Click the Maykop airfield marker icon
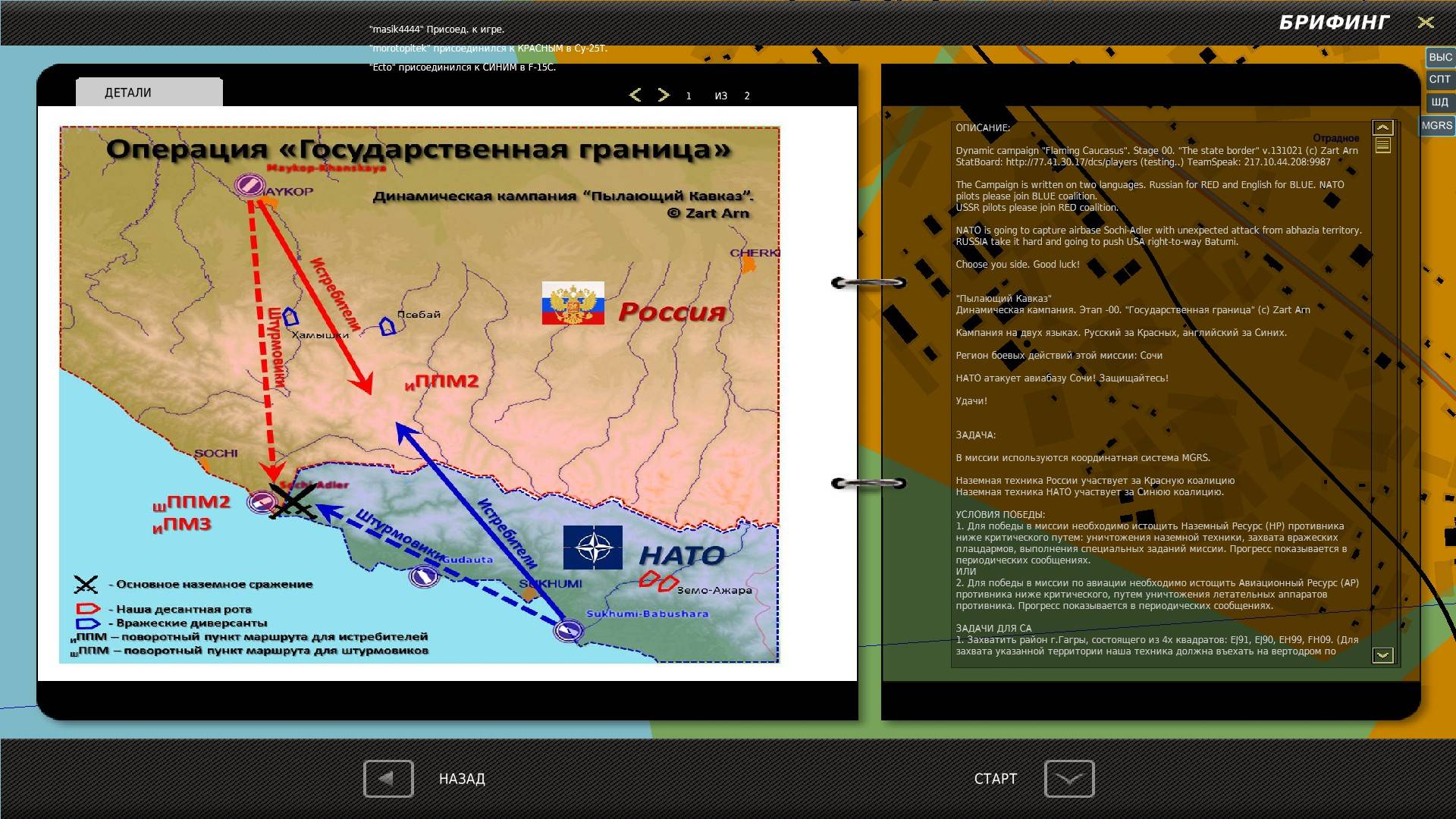The width and height of the screenshot is (1456, 819). tap(249, 184)
